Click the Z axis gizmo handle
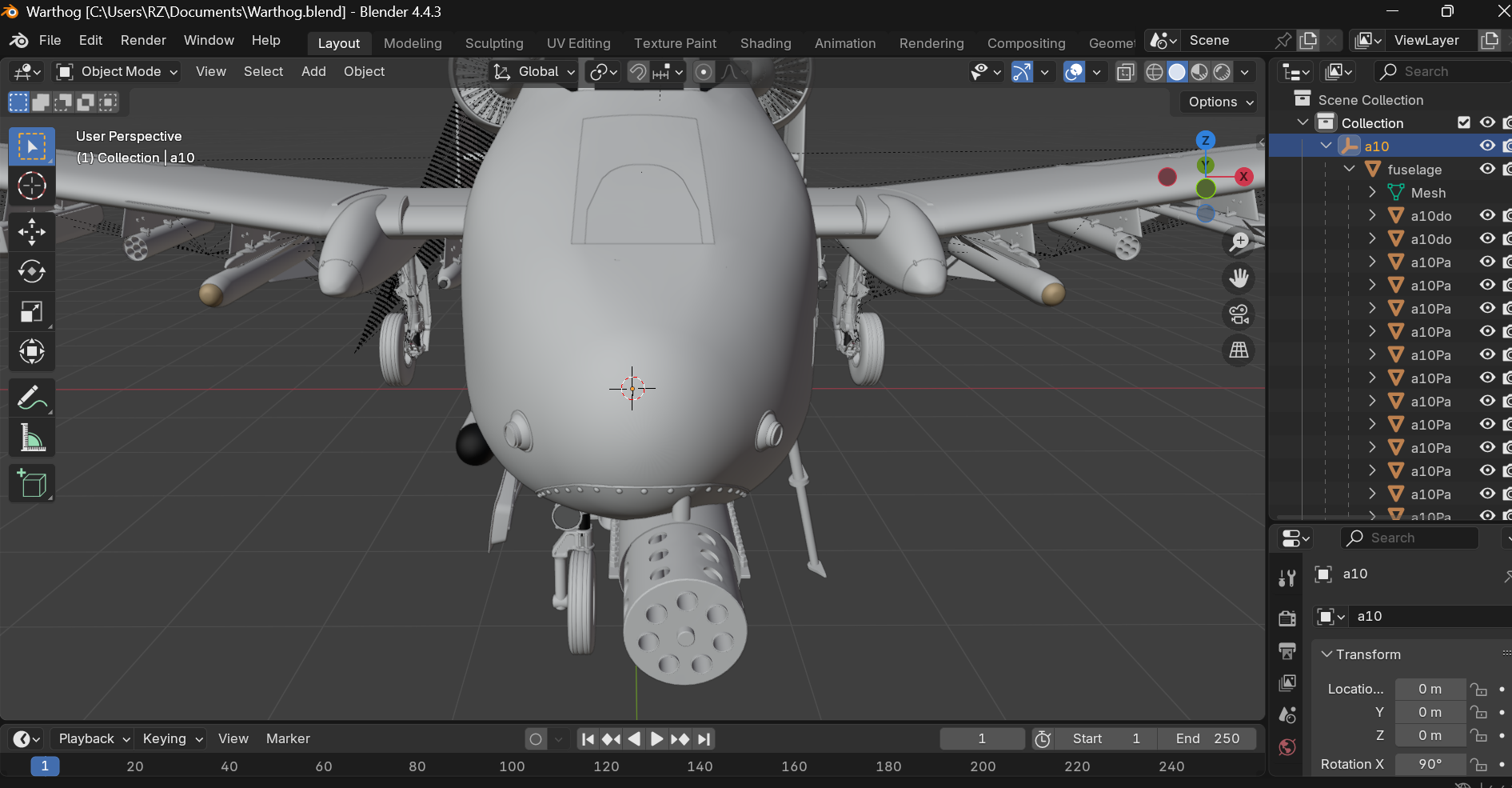Screen dimensions: 1512x788 click(1206, 141)
